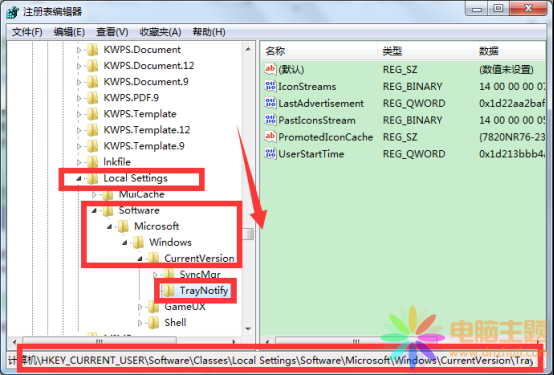This screenshot has width=554, height=375.
Task: Collapse the CurrentVersion node arrow
Action: (140, 259)
